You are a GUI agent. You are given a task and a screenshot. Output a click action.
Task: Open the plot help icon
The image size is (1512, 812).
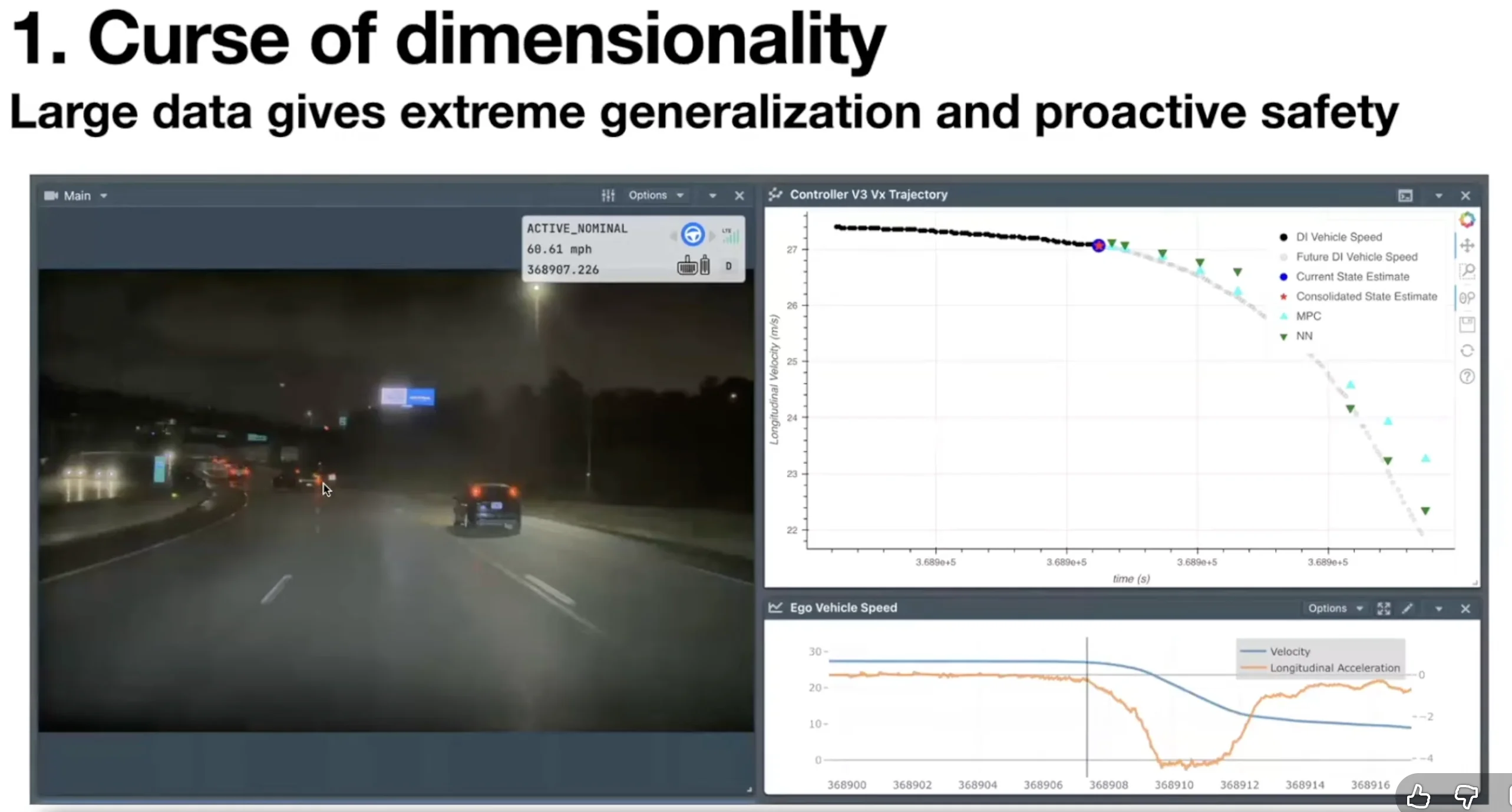click(x=1467, y=377)
